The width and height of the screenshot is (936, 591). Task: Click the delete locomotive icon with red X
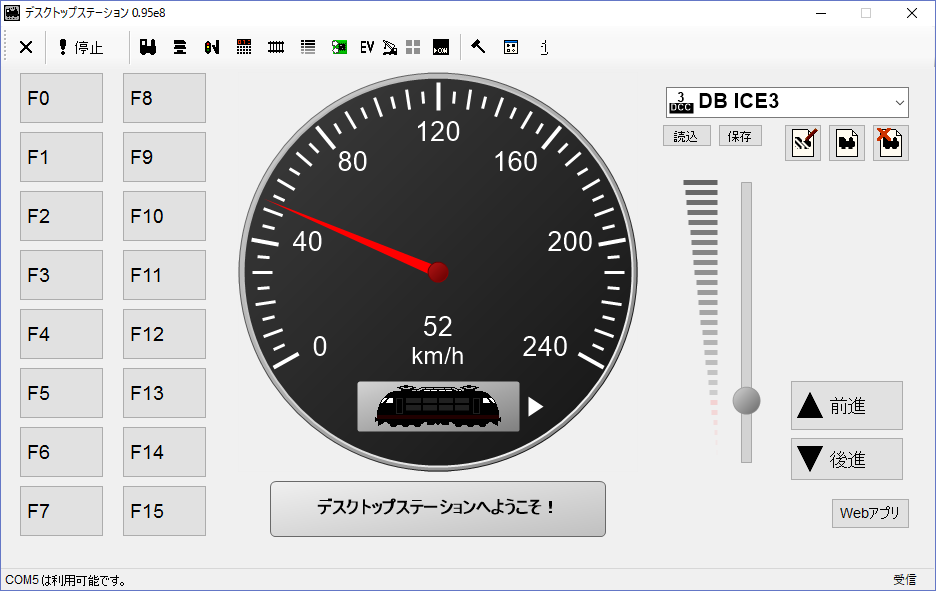(891, 143)
